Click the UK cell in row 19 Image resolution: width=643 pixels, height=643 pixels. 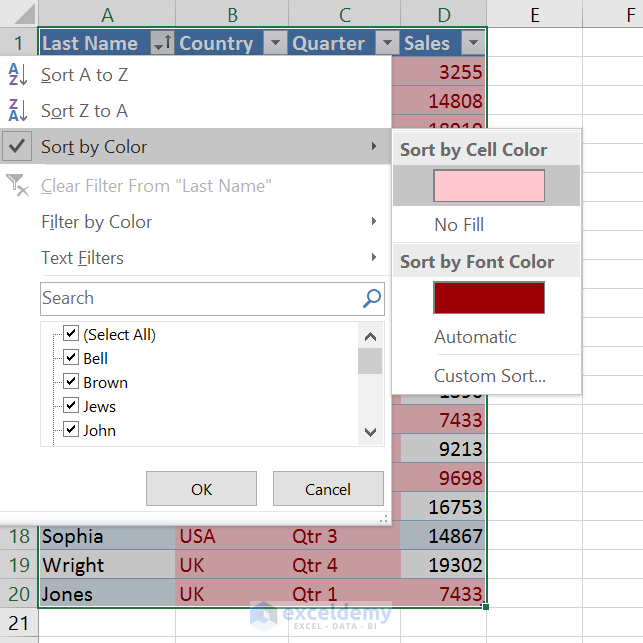point(232,565)
